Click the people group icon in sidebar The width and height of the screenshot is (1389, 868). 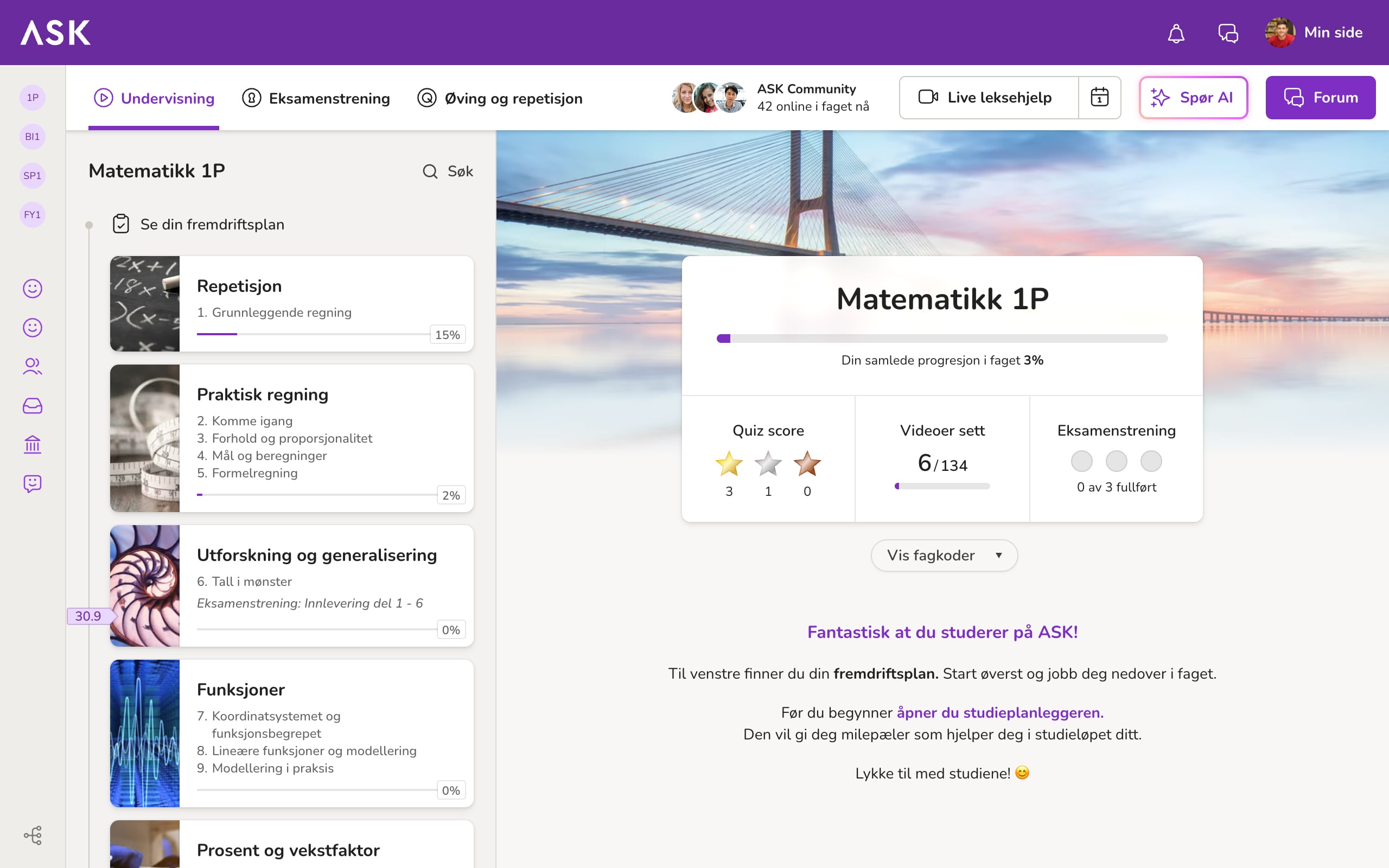(x=32, y=366)
